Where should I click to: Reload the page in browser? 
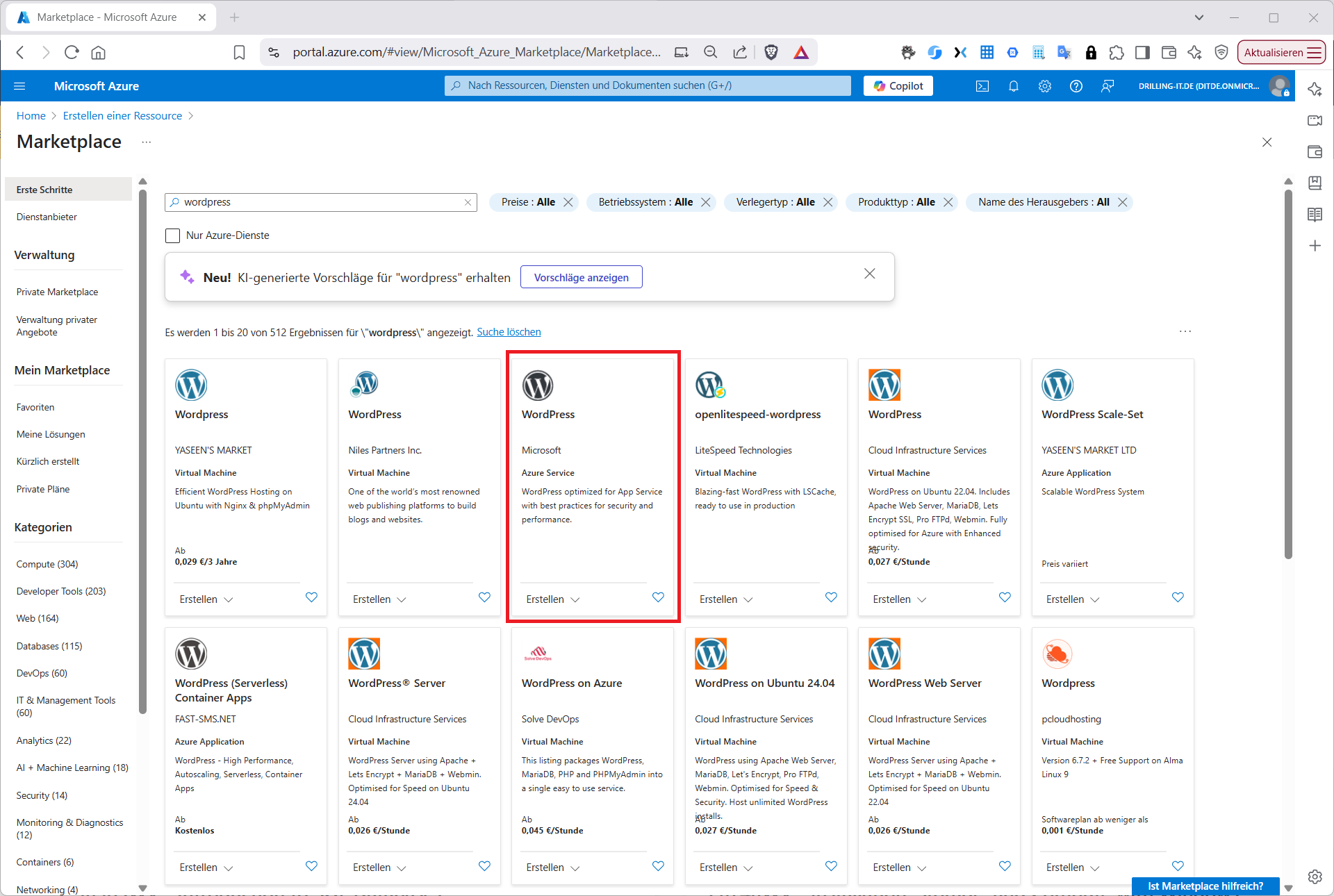click(72, 52)
